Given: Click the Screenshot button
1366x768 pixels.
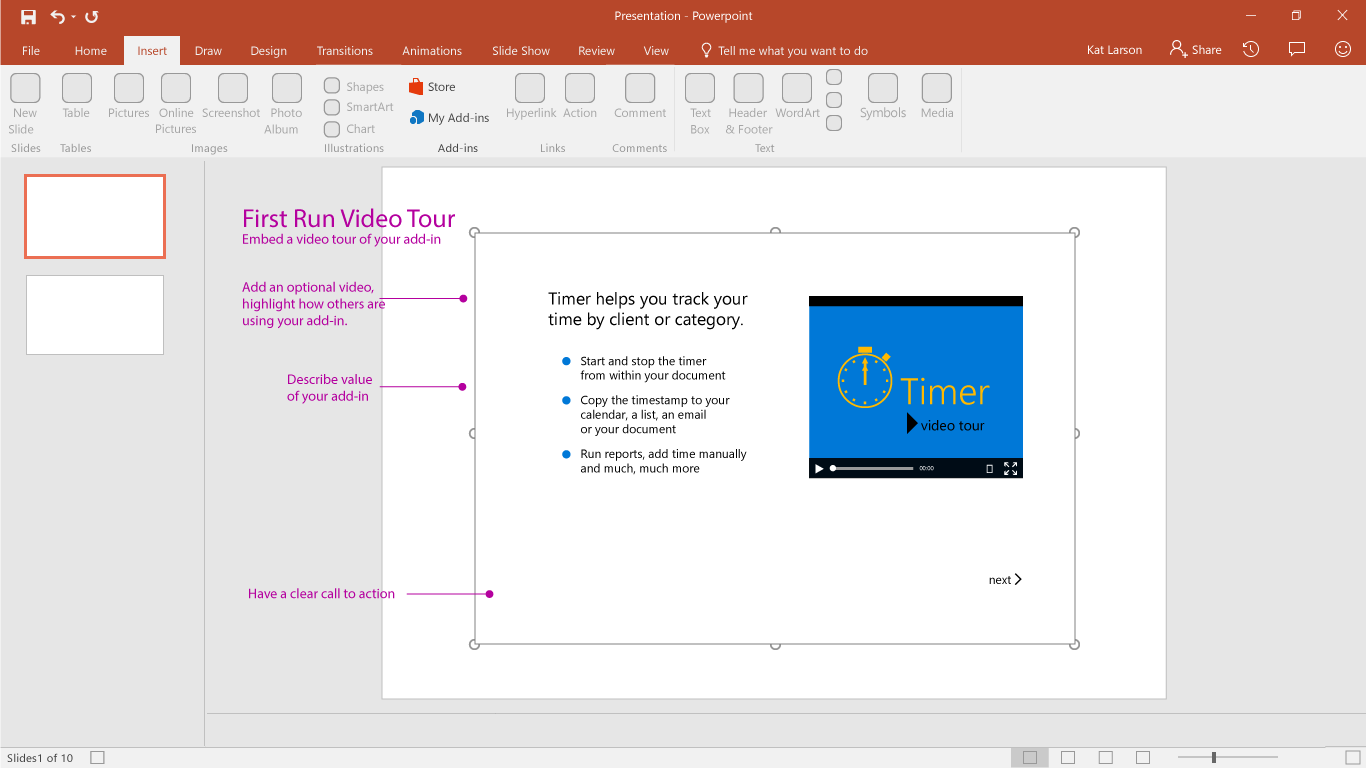Looking at the screenshot, I should click(x=231, y=97).
